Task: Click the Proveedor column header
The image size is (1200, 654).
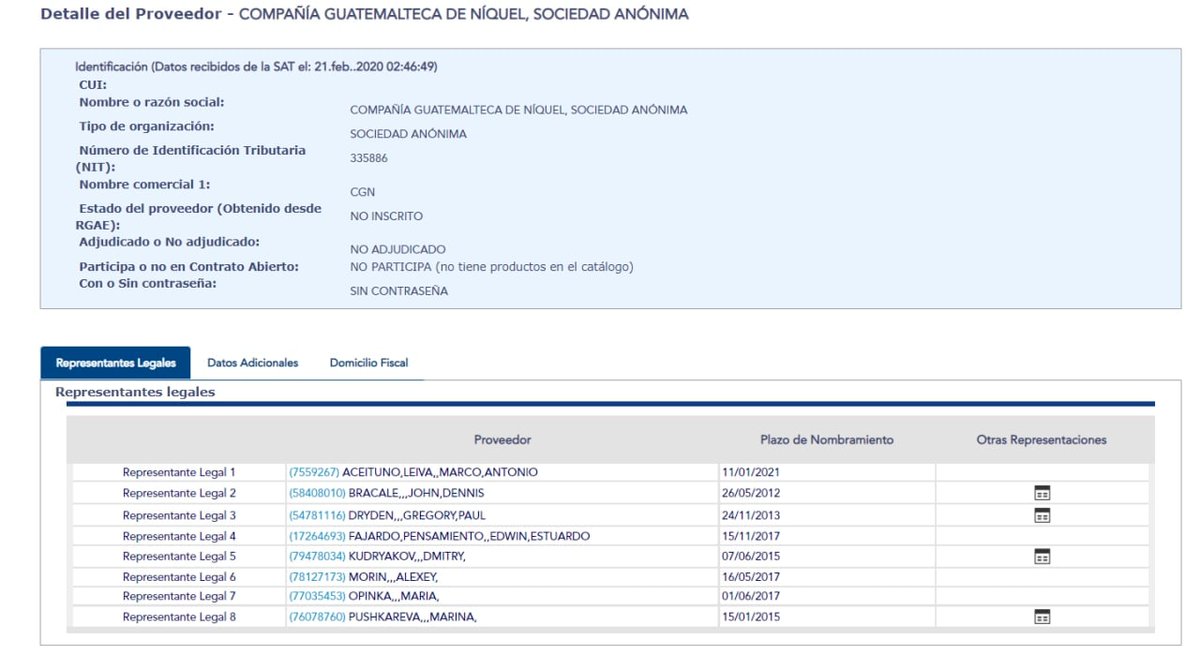Action: tap(502, 440)
